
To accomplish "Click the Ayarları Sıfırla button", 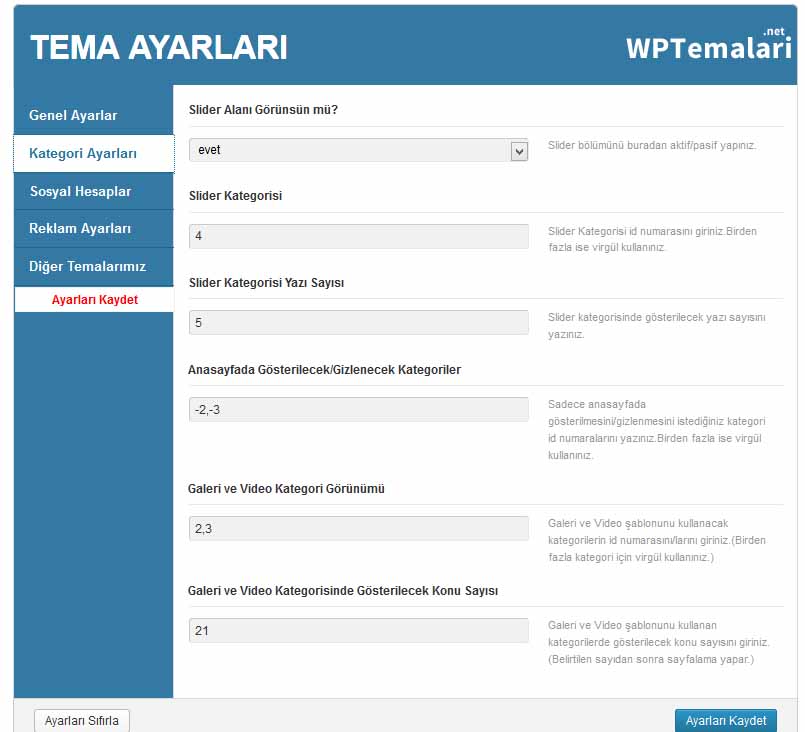I will (82, 721).
